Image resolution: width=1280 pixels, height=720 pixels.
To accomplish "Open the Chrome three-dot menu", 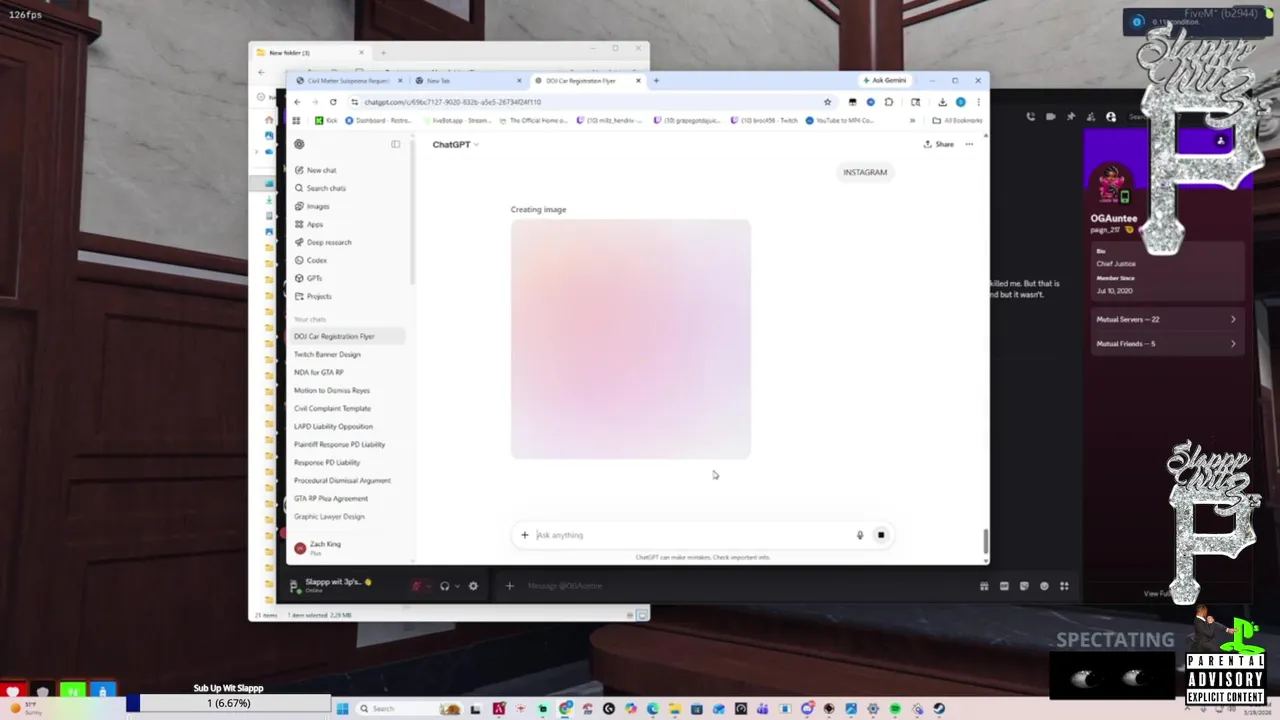I will coord(977,102).
